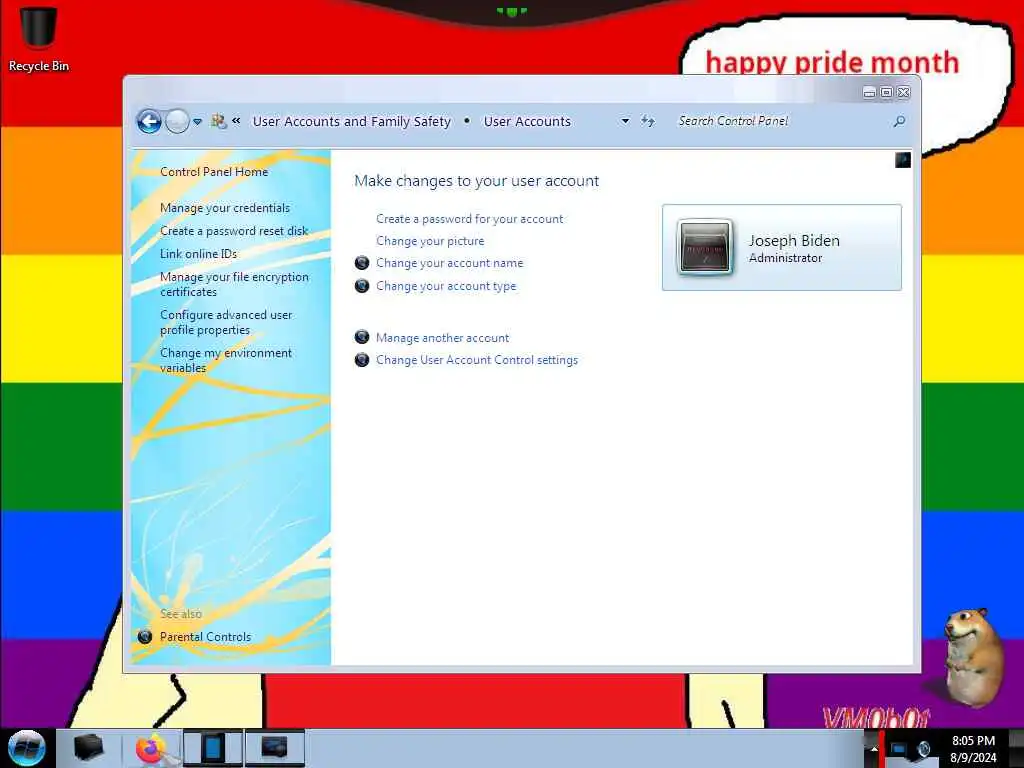
Task: Open Manage your file encryption certificates
Action: coord(234,284)
